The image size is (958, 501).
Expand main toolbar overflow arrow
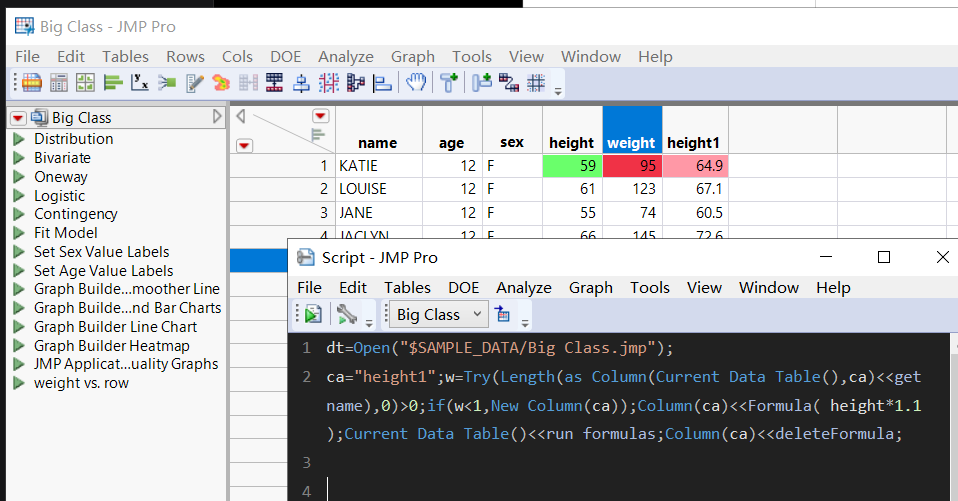click(558, 92)
